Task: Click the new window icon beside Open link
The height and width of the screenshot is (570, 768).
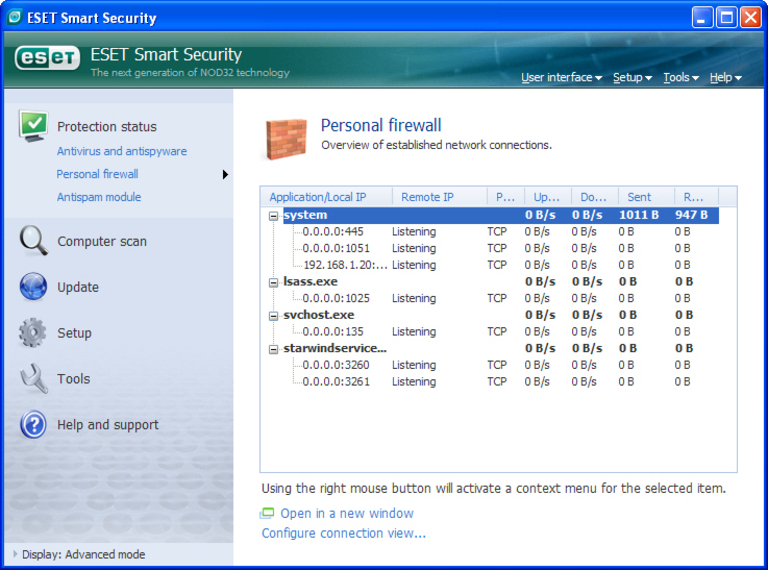Action: tap(267, 513)
